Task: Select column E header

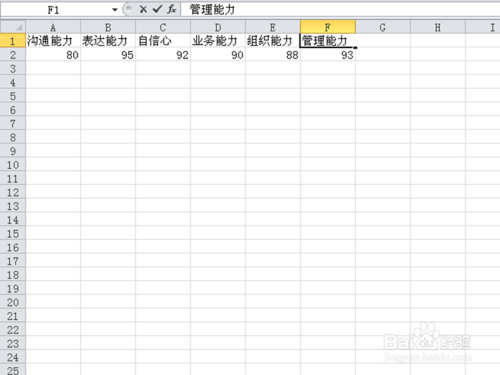Action: pyautogui.click(x=273, y=27)
